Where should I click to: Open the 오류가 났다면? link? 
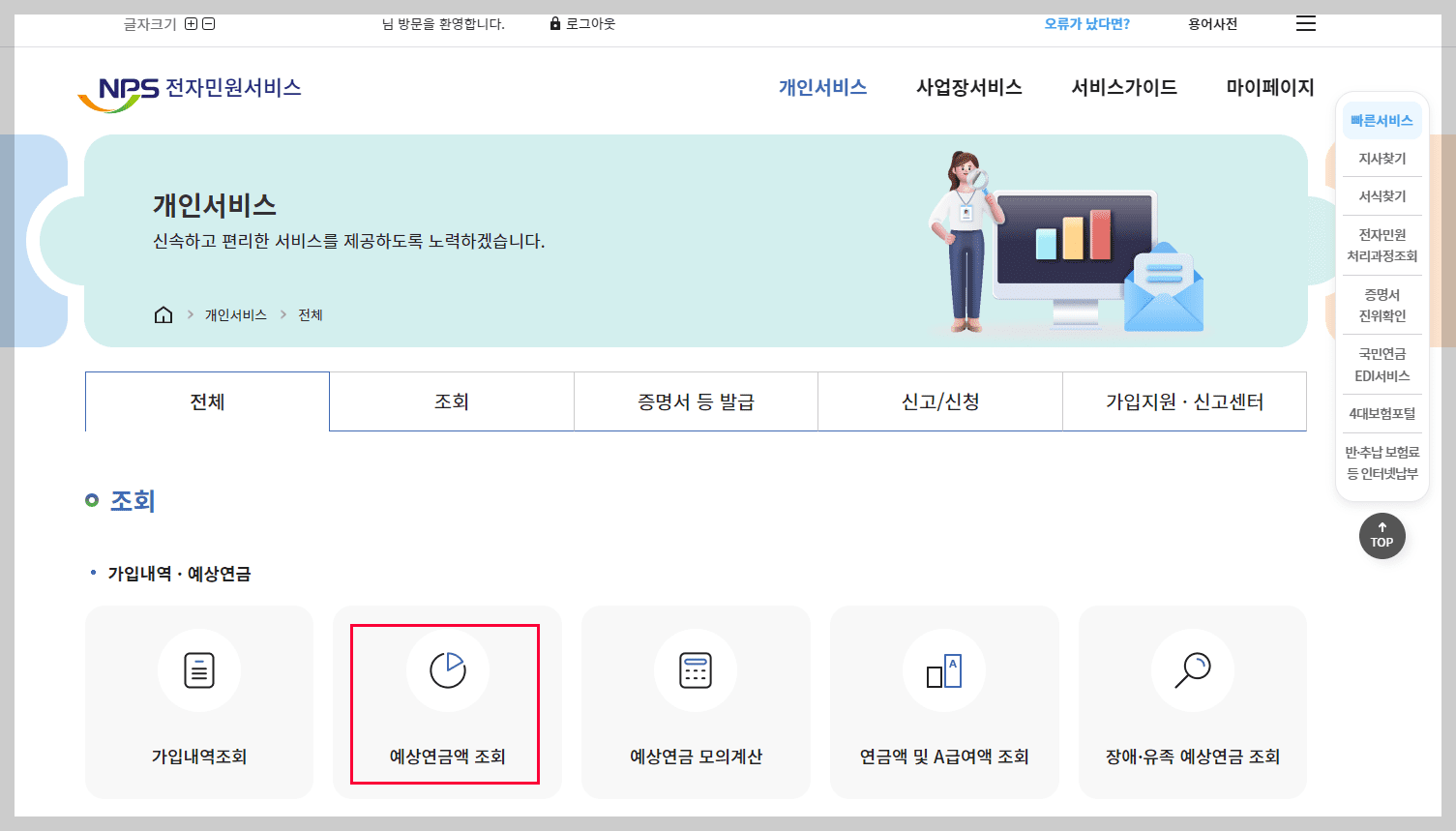pos(1086,22)
